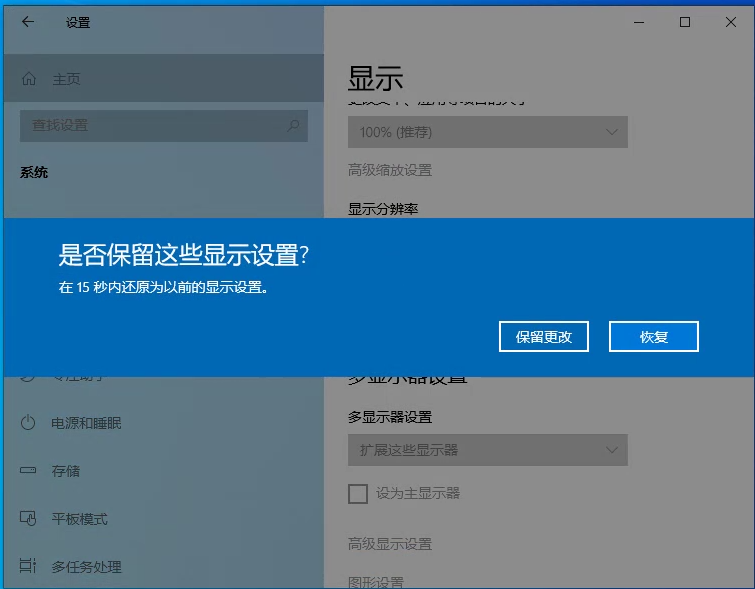Click the 15 秒 countdown message text
This screenshot has width=755, height=589.
click(163, 288)
